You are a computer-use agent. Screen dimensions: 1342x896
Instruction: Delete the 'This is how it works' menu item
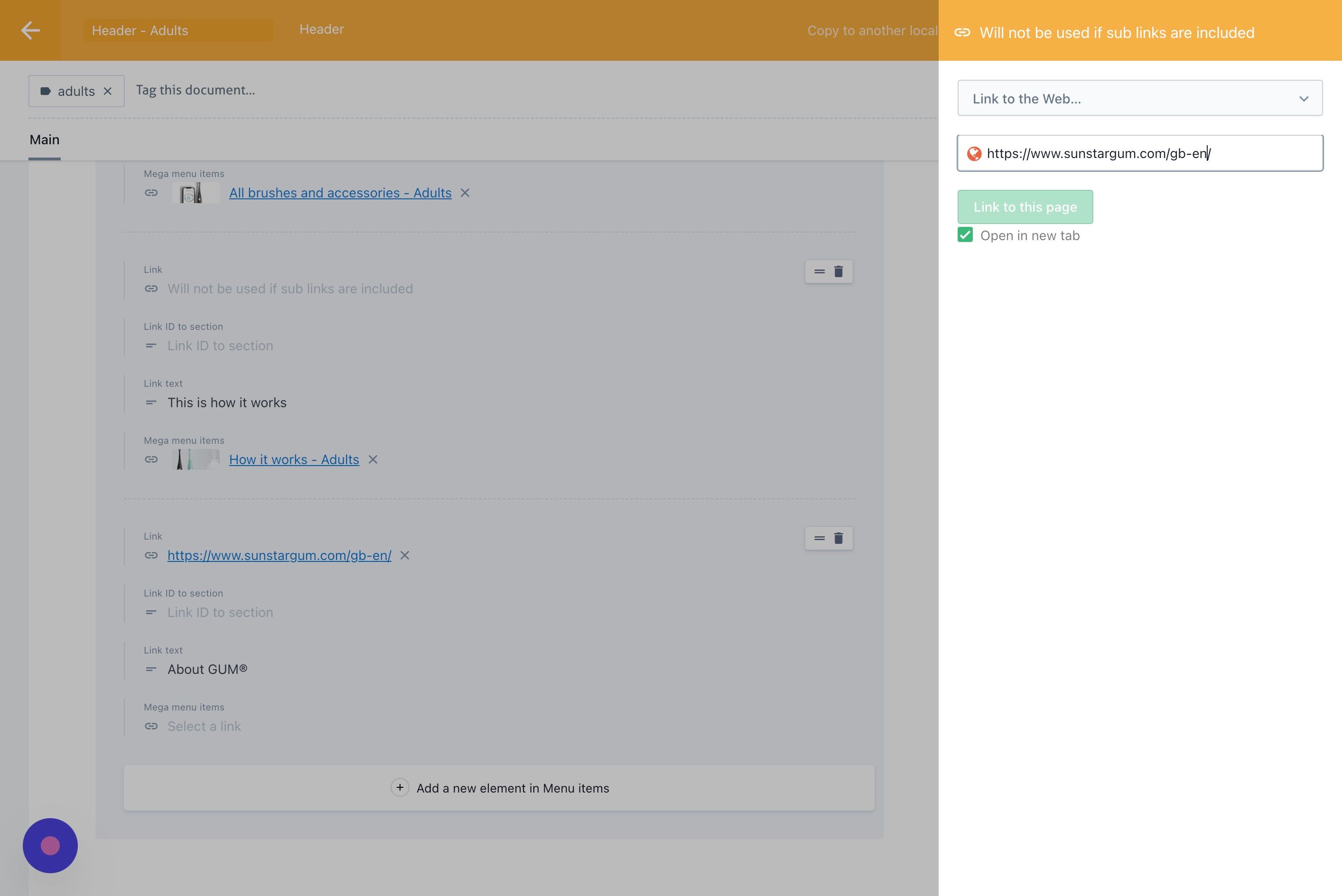pyautogui.click(x=838, y=271)
